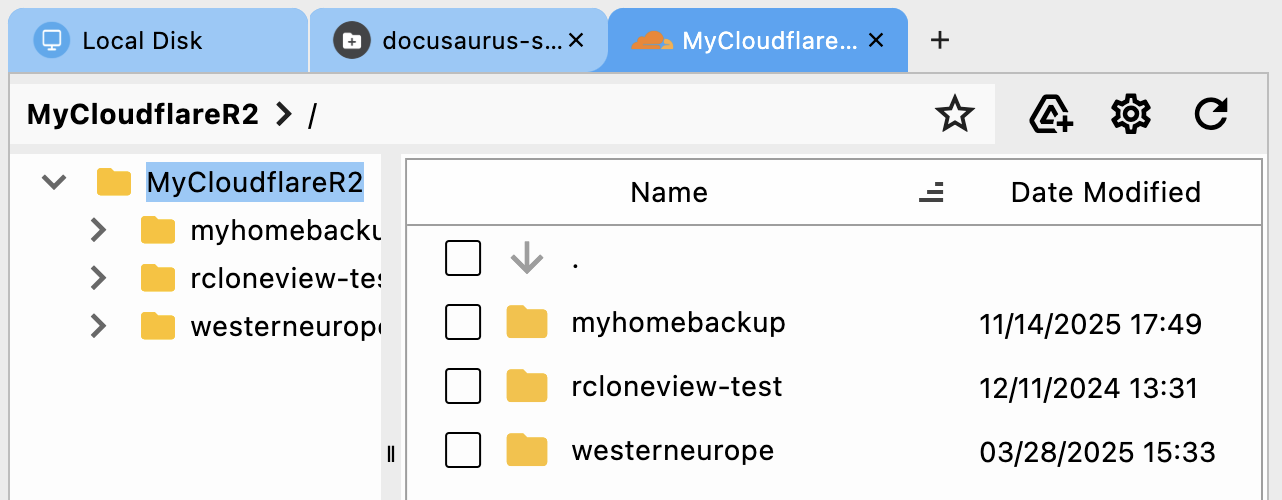Image resolution: width=1282 pixels, height=500 pixels.
Task: Close the MyCloudflare tab
Action: pos(876,41)
